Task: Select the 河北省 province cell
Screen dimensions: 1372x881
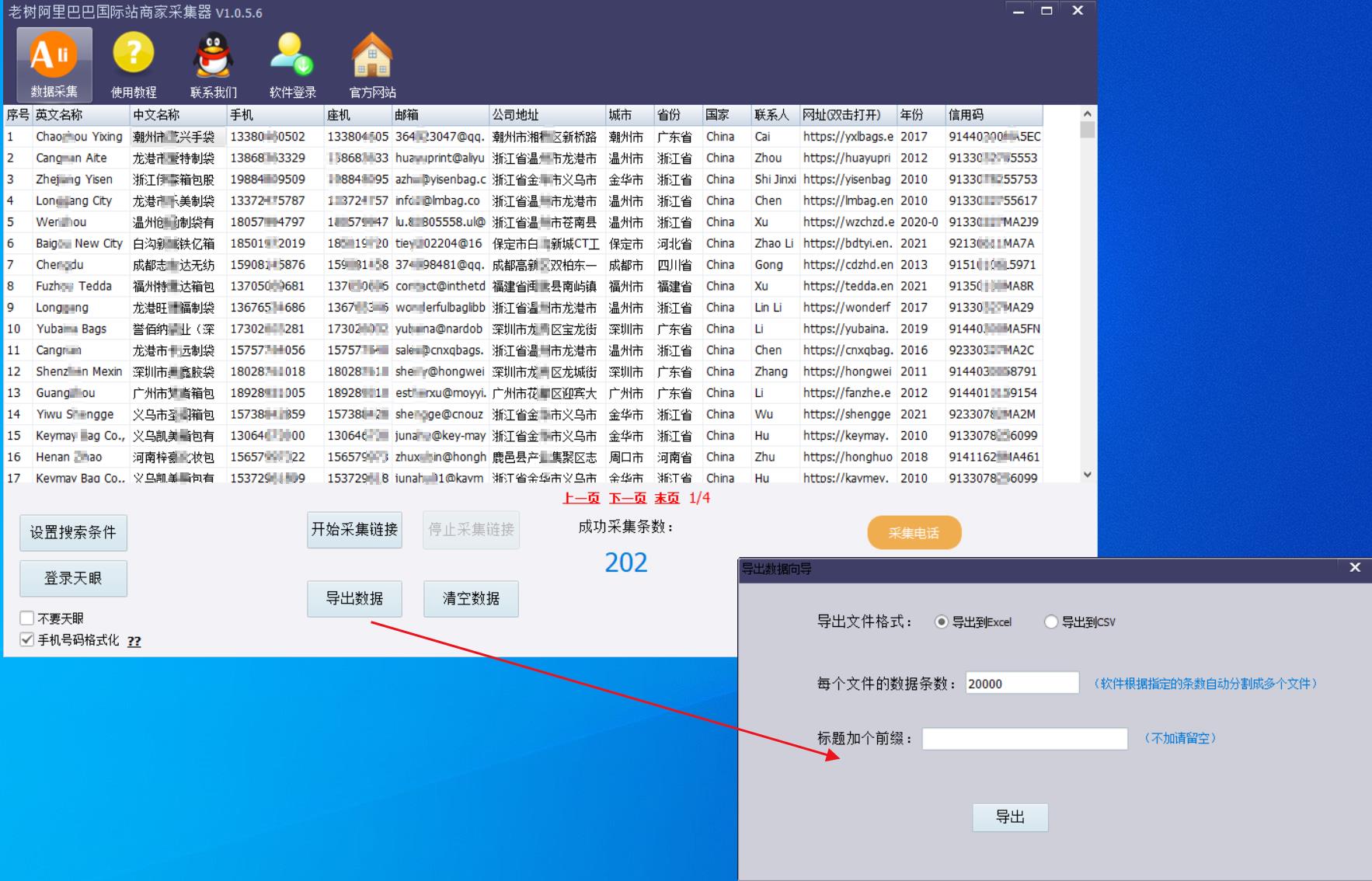Action: 677,243
